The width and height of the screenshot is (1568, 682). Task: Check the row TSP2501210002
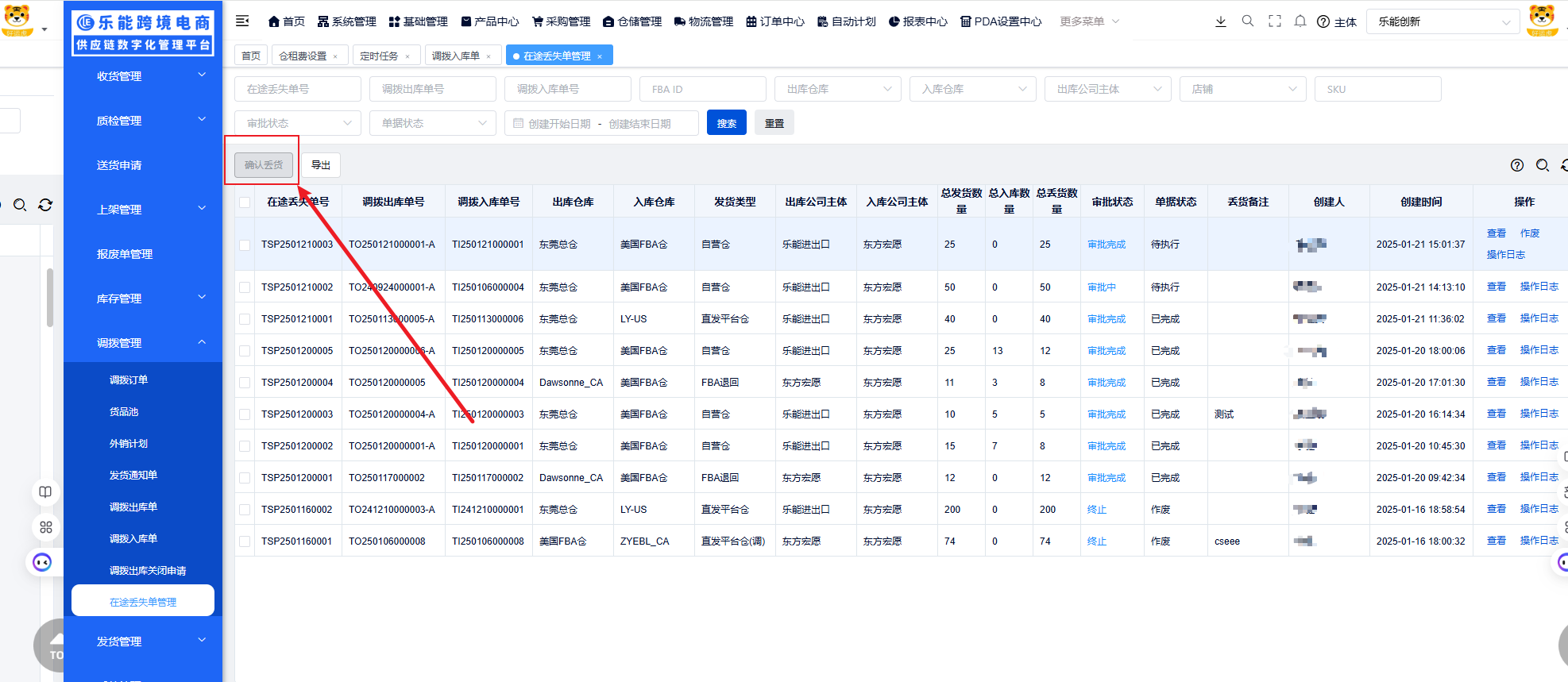[245, 287]
